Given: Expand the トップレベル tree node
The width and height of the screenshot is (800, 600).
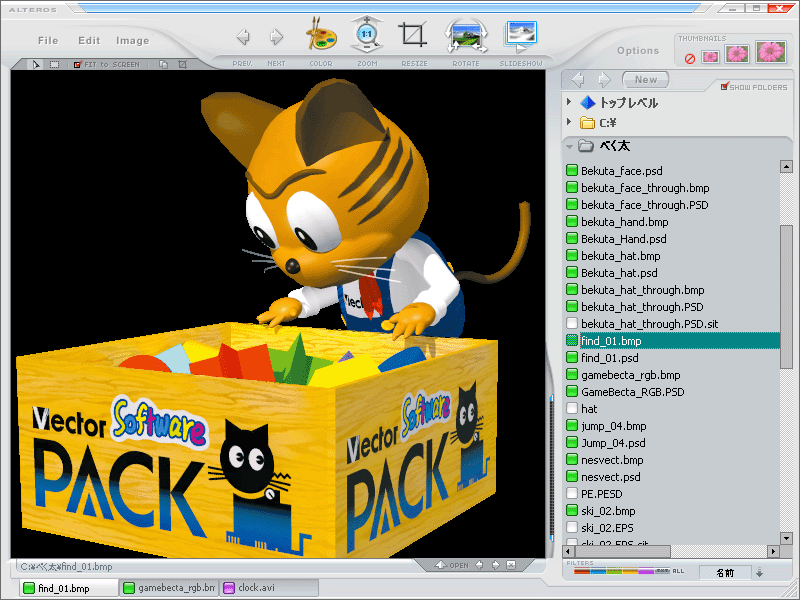Looking at the screenshot, I should (x=569, y=102).
